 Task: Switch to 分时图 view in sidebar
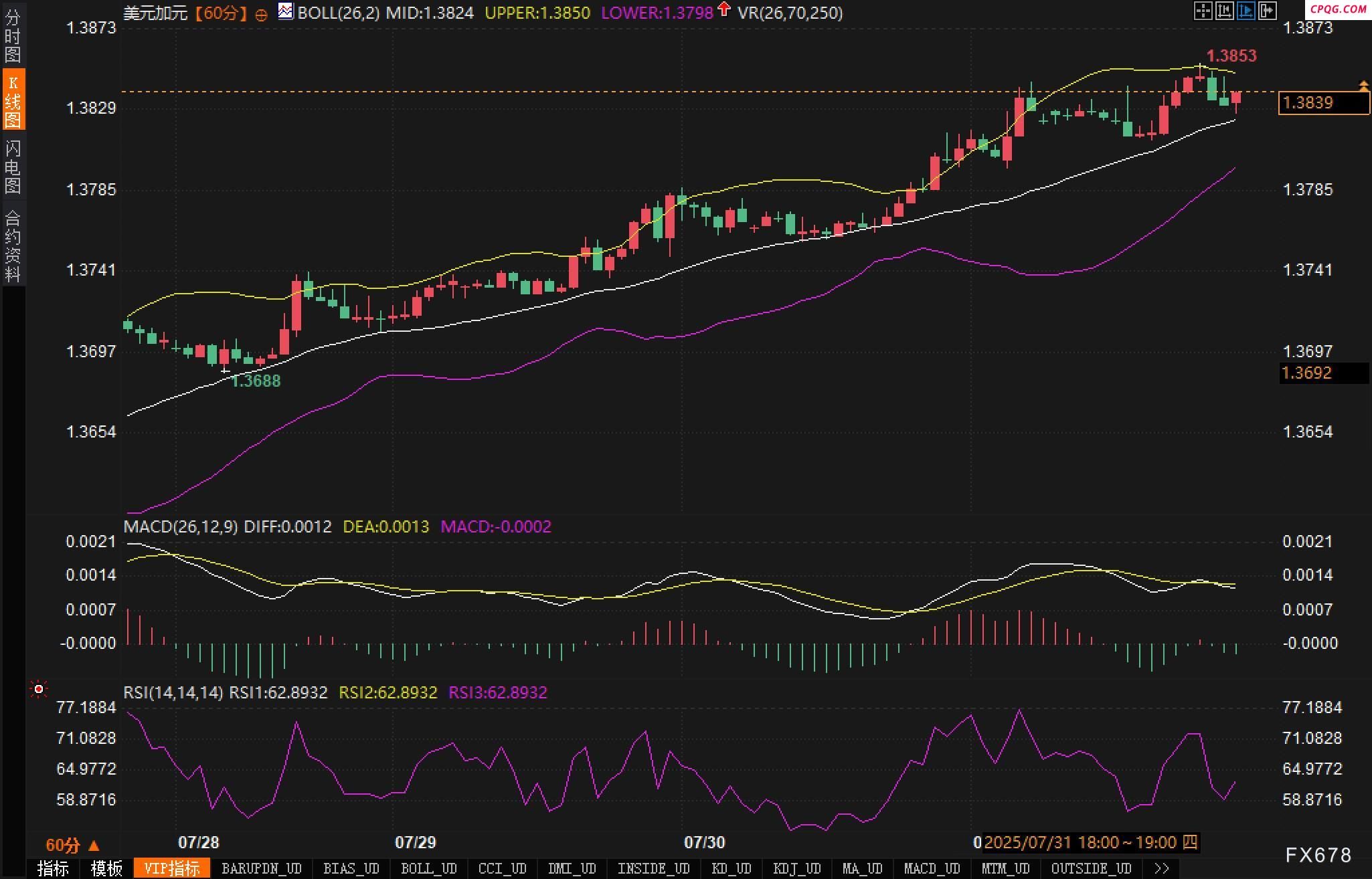coord(13,36)
